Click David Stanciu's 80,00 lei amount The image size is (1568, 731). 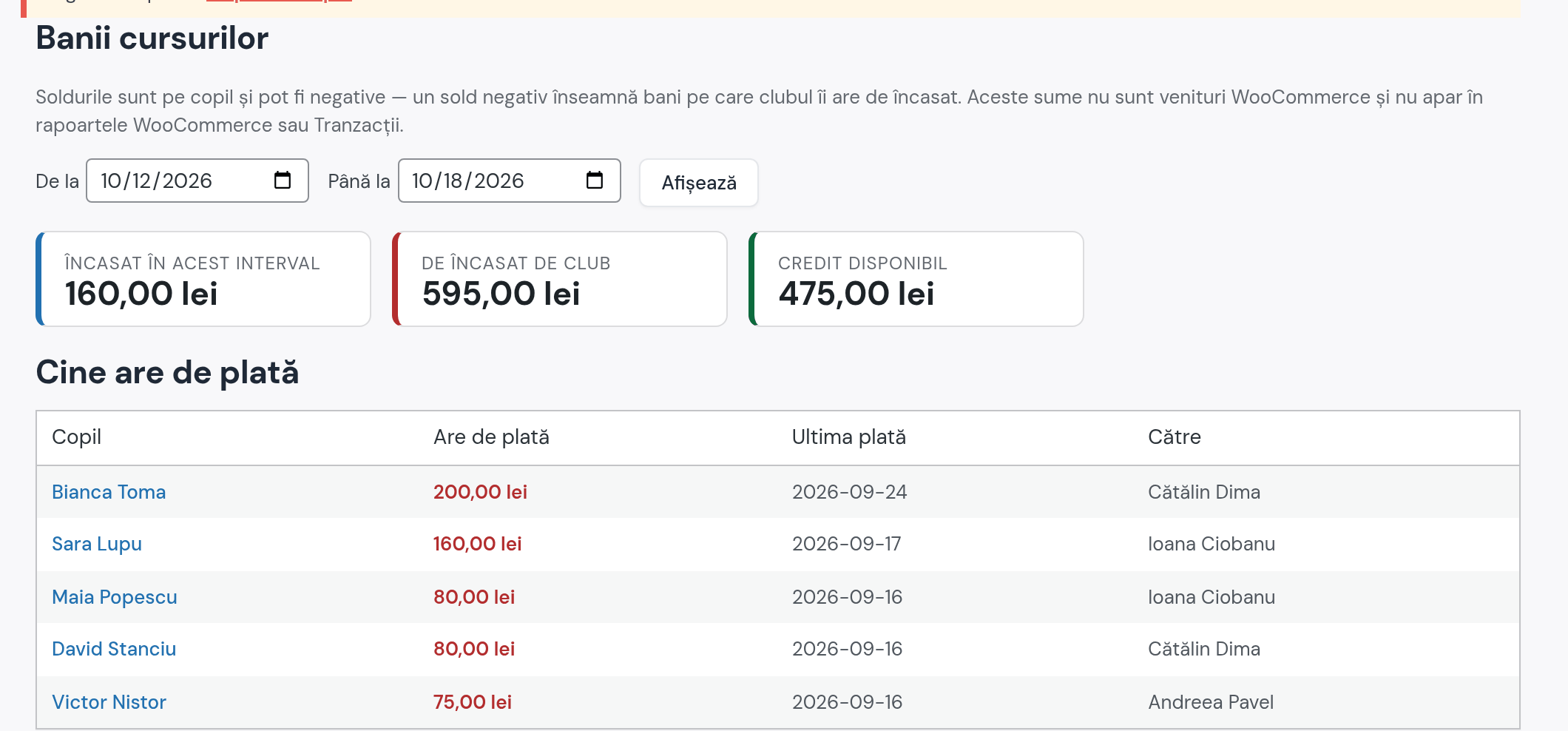pos(474,649)
